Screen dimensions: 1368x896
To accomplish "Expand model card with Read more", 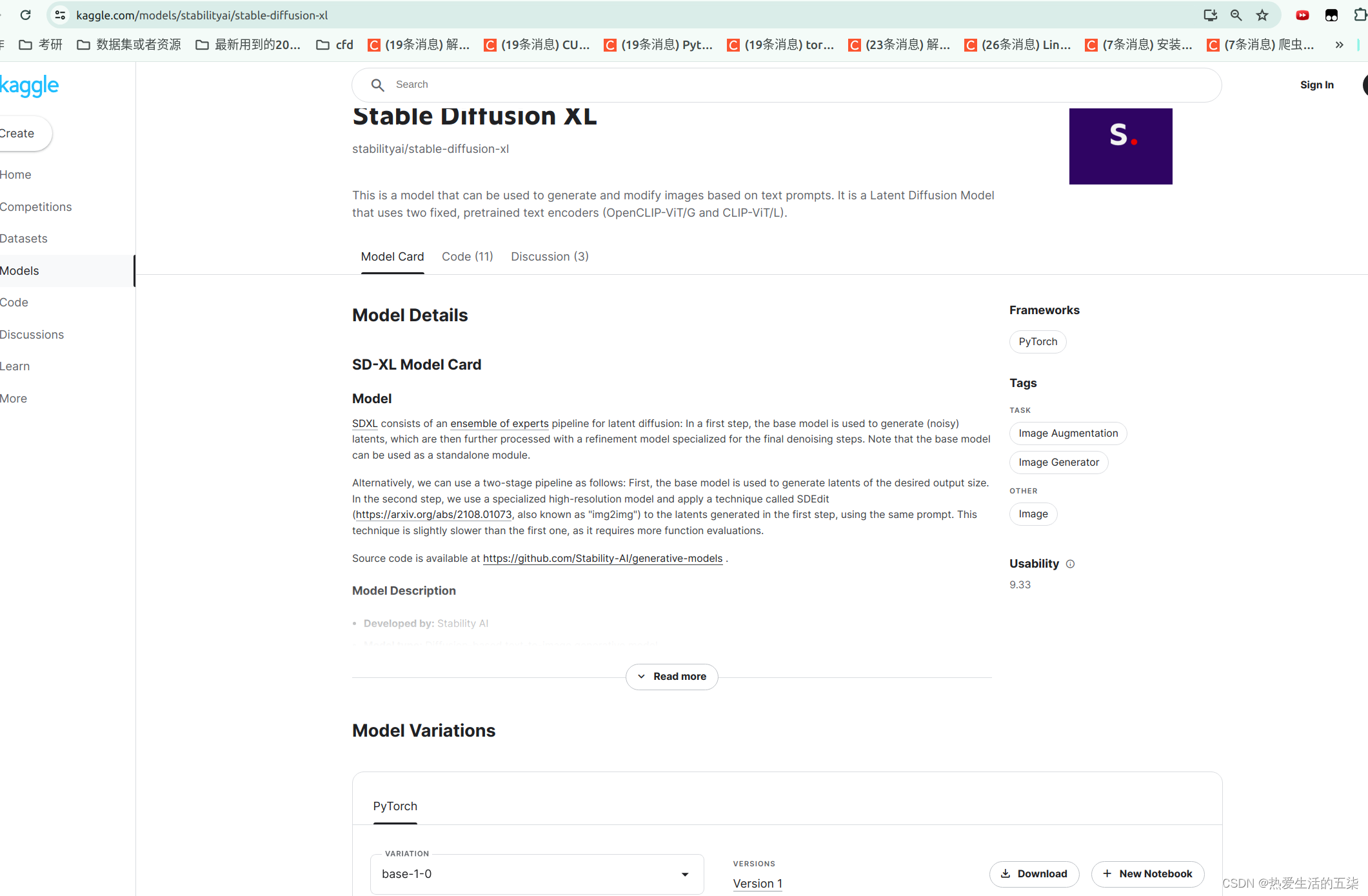I will click(671, 677).
